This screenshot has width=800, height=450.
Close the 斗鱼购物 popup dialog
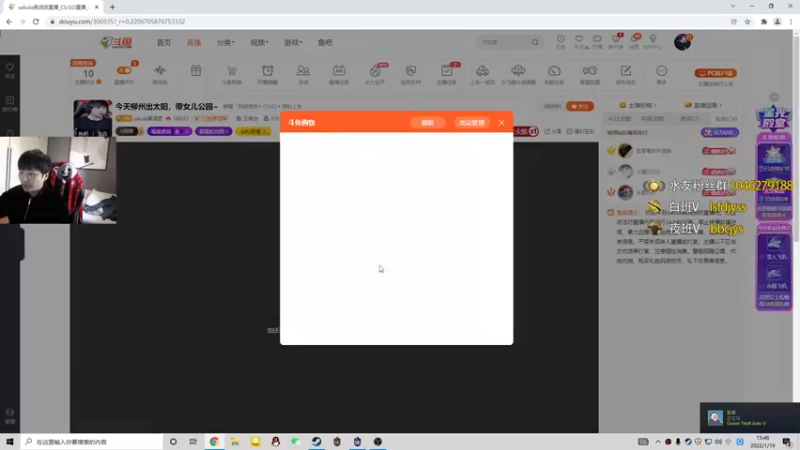(x=502, y=122)
